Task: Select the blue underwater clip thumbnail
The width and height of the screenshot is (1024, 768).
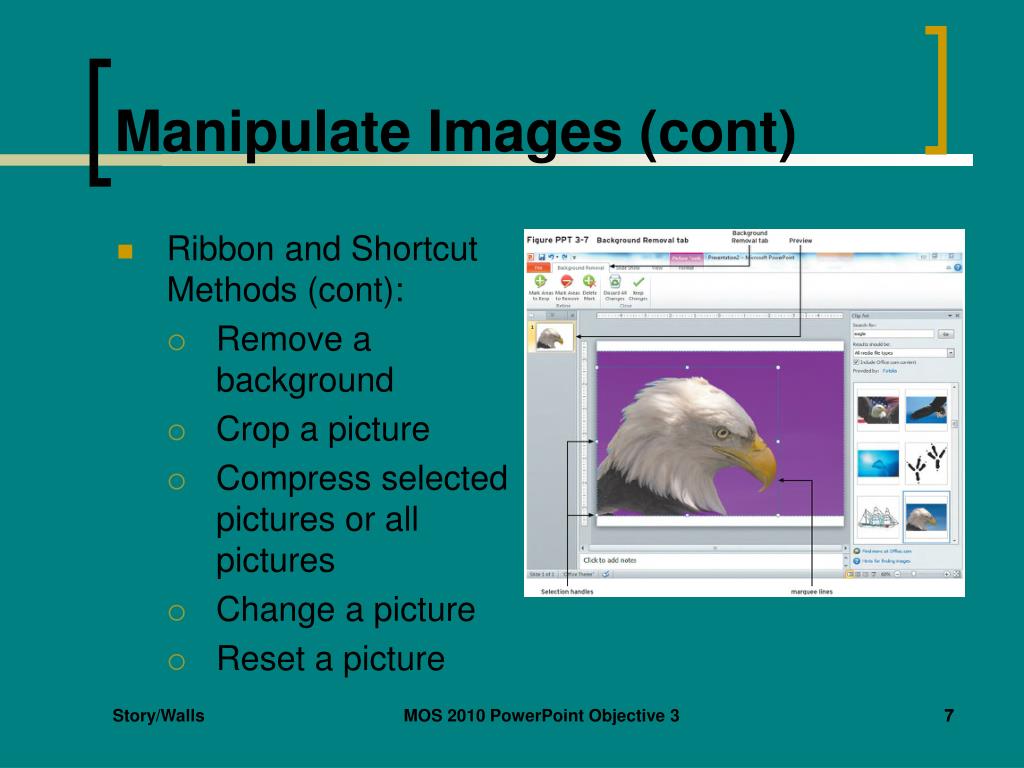Action: pyautogui.click(x=878, y=463)
